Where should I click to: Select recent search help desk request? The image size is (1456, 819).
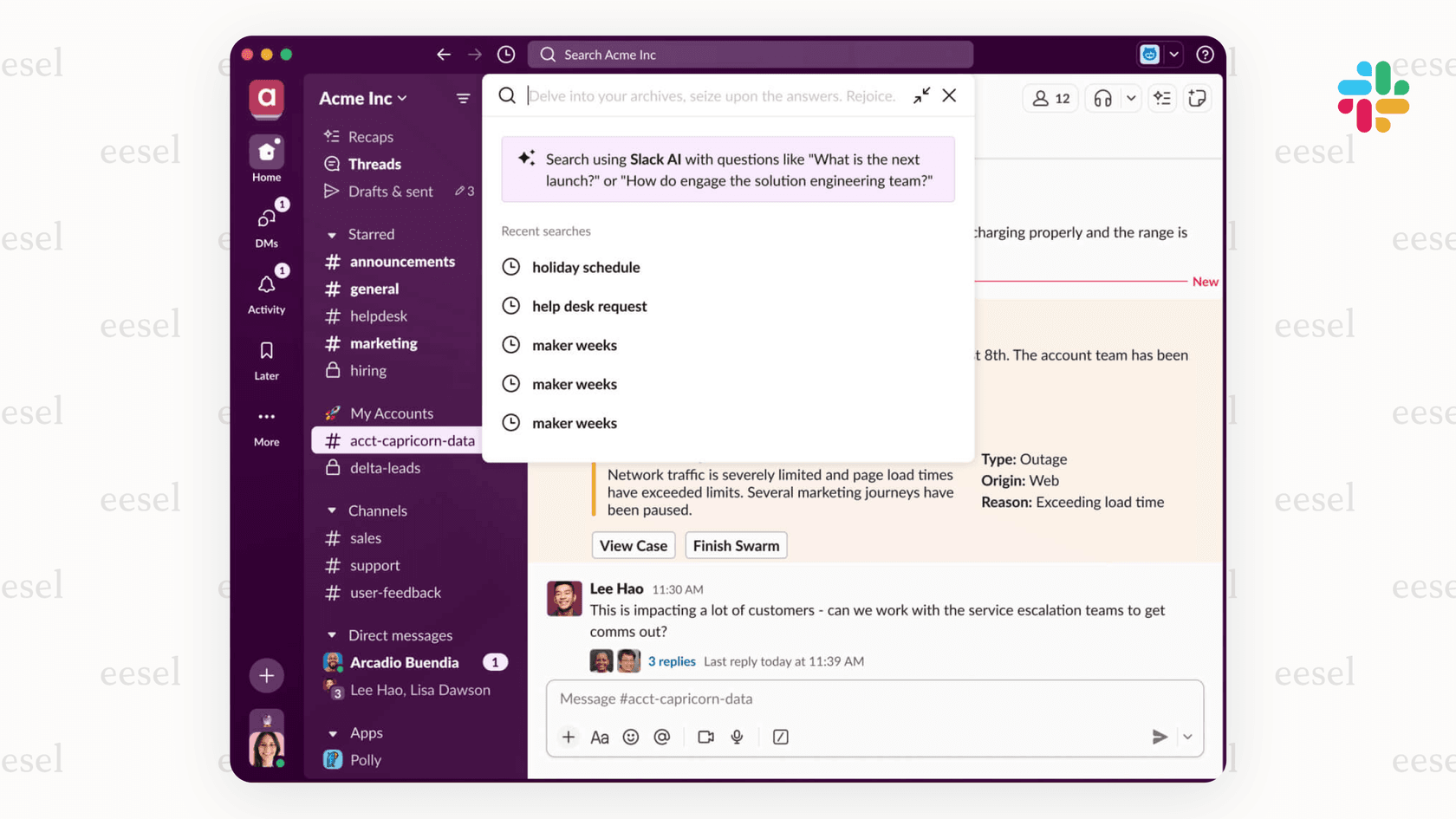[x=575, y=306]
